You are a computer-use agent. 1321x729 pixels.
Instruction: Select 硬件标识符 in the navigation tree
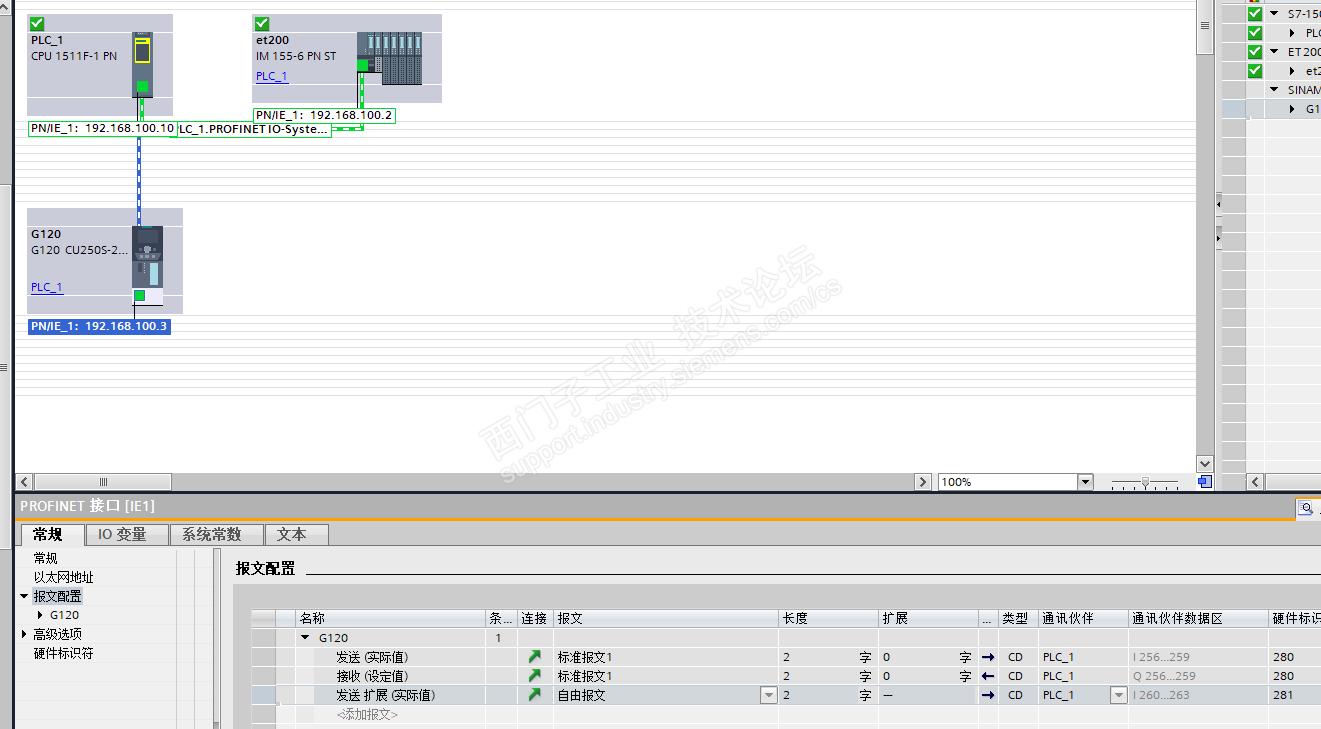coord(64,653)
